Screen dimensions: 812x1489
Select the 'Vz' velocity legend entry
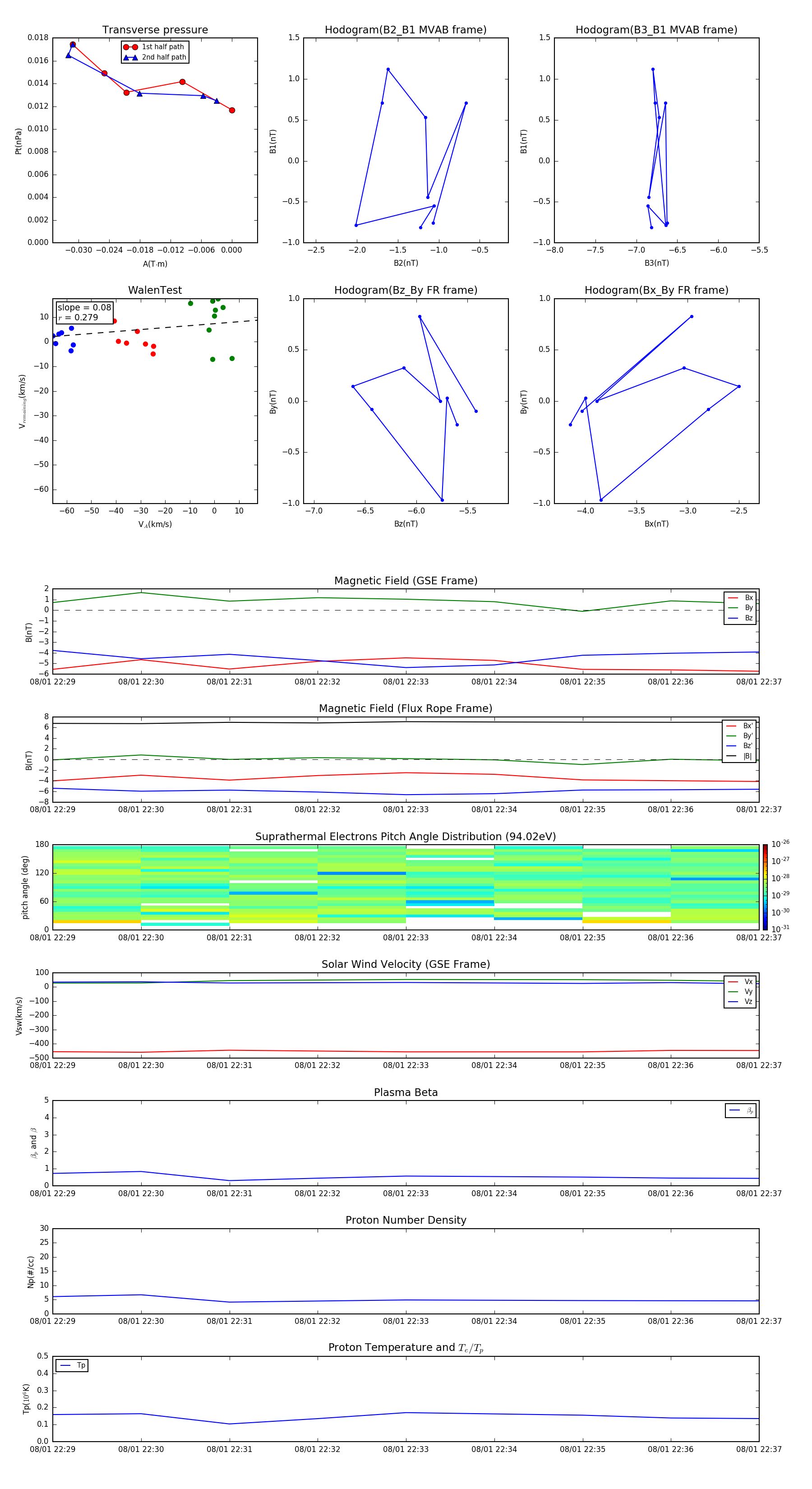[740, 1002]
